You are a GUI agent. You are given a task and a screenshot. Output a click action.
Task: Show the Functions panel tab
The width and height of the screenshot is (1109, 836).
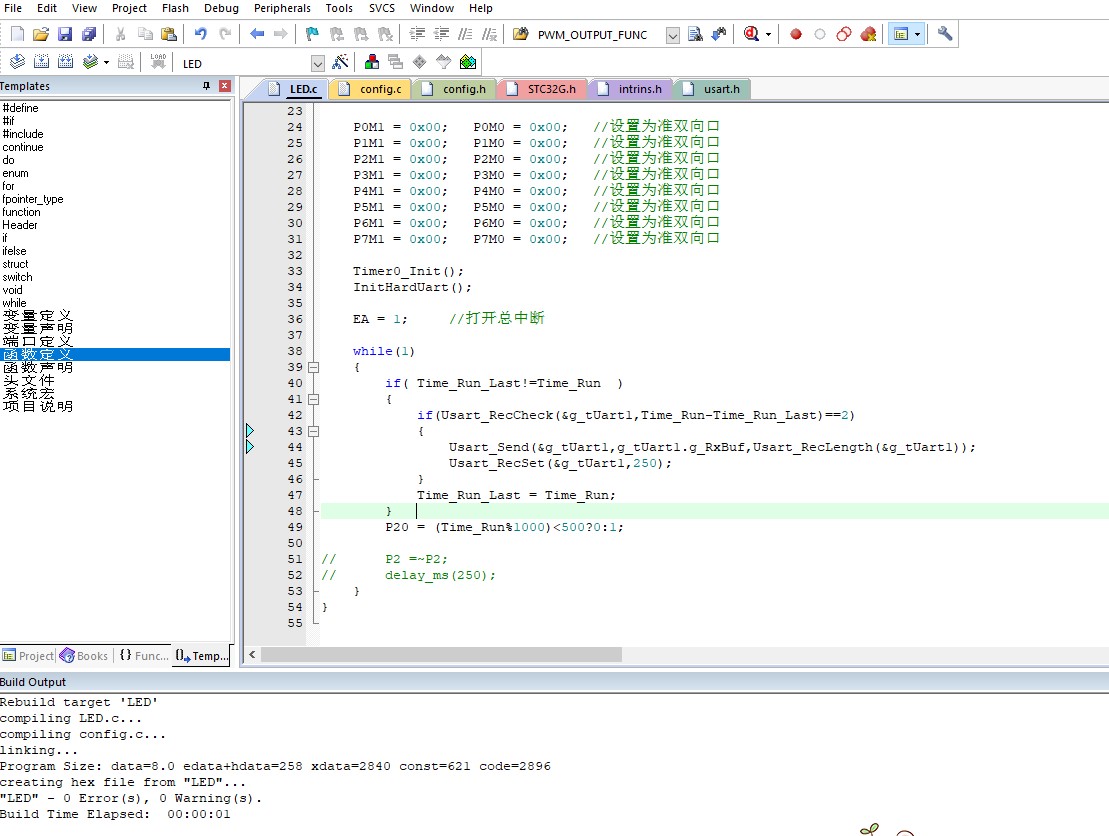tap(144, 656)
